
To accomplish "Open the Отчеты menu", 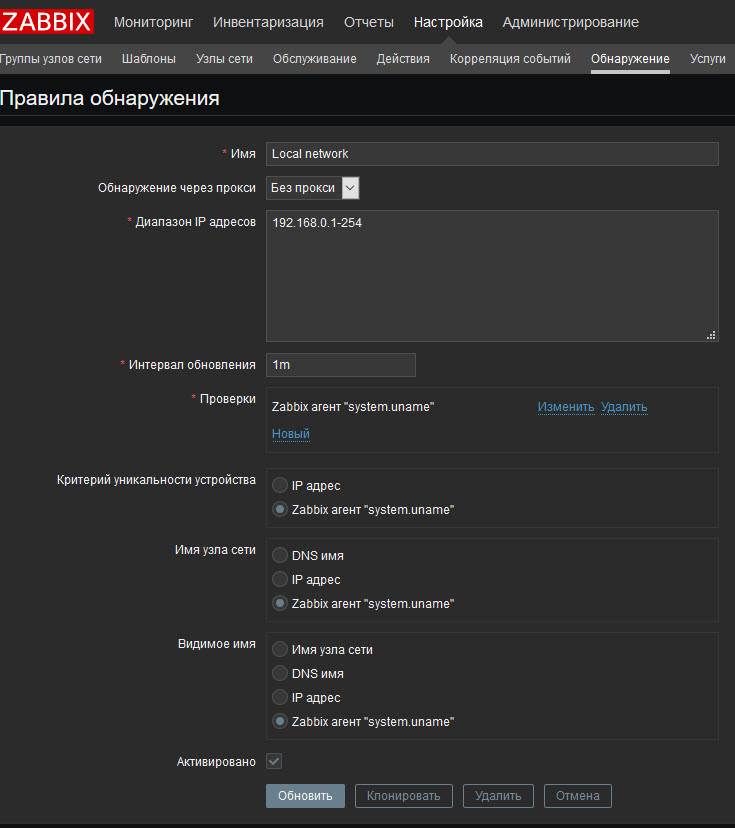I will click(x=368, y=22).
